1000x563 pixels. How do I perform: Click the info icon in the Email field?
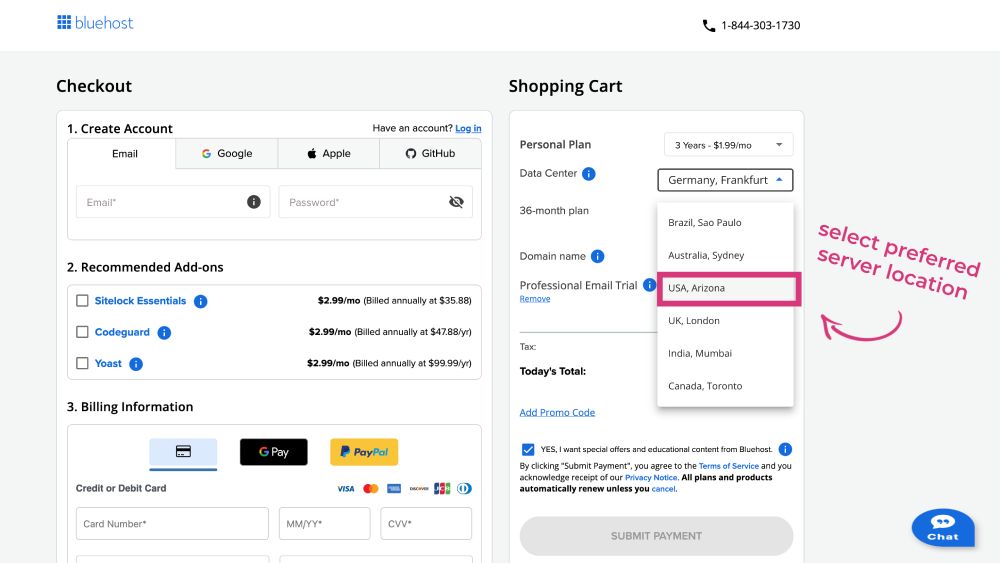[254, 202]
